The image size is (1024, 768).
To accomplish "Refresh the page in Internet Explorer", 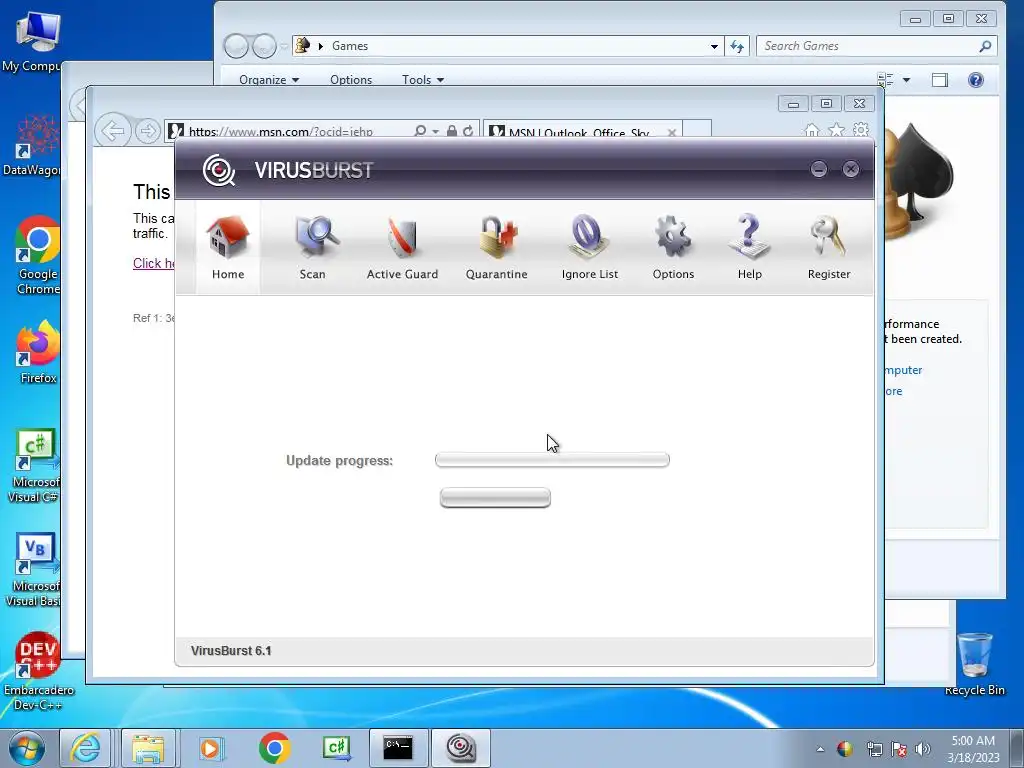I will coord(468,131).
